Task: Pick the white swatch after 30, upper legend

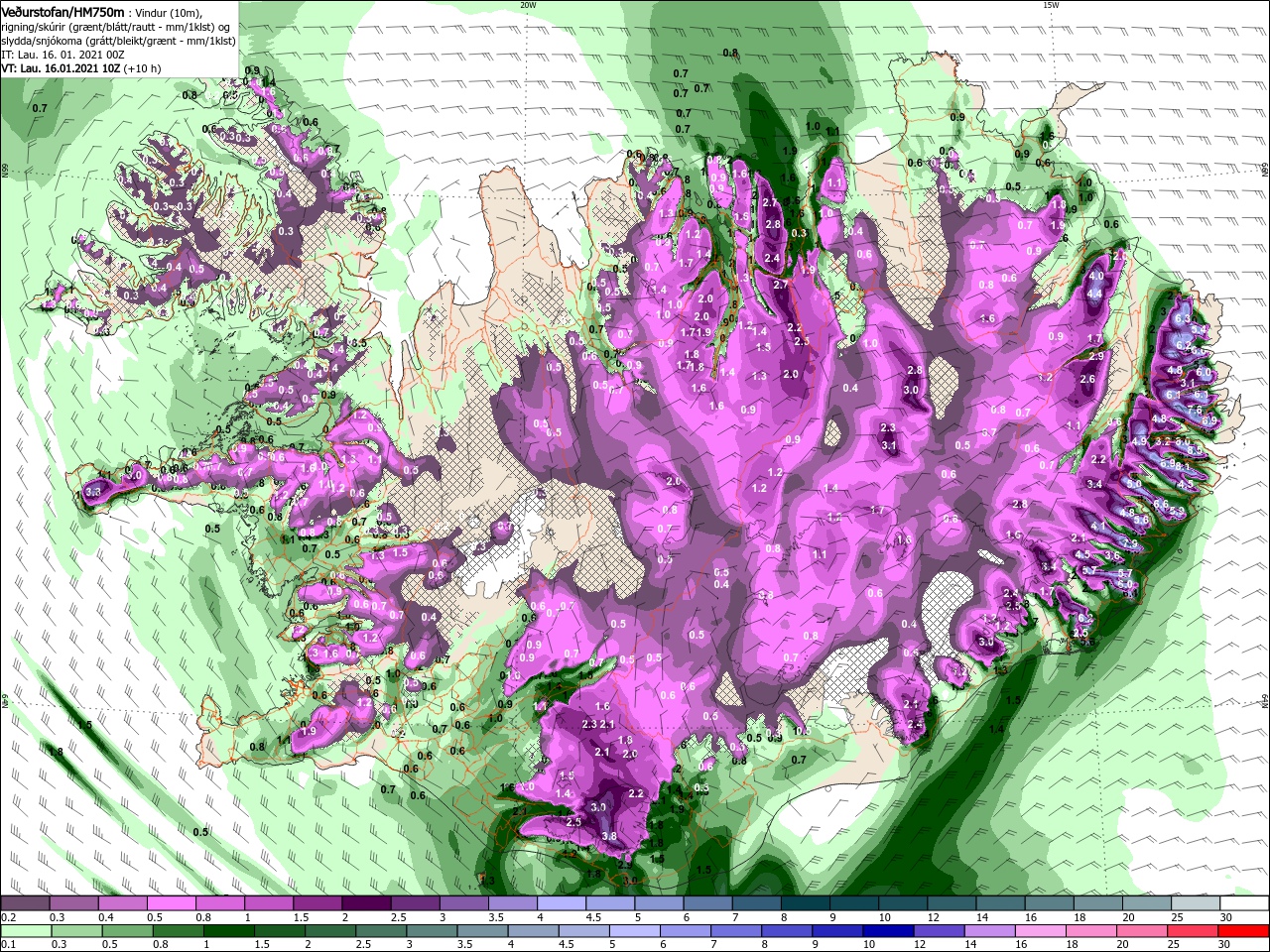Action: coord(1245,903)
